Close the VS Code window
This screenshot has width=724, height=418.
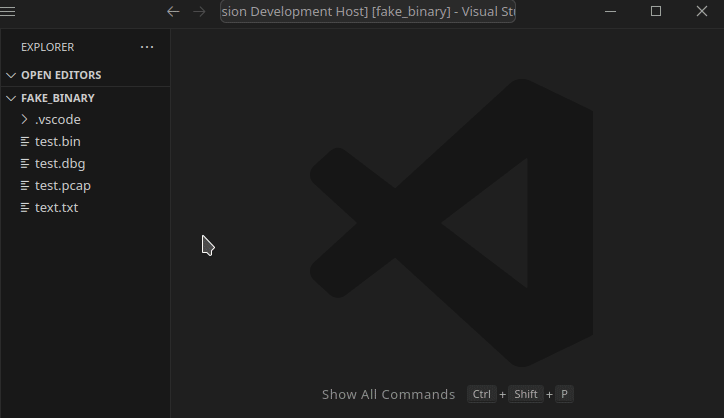(x=702, y=11)
